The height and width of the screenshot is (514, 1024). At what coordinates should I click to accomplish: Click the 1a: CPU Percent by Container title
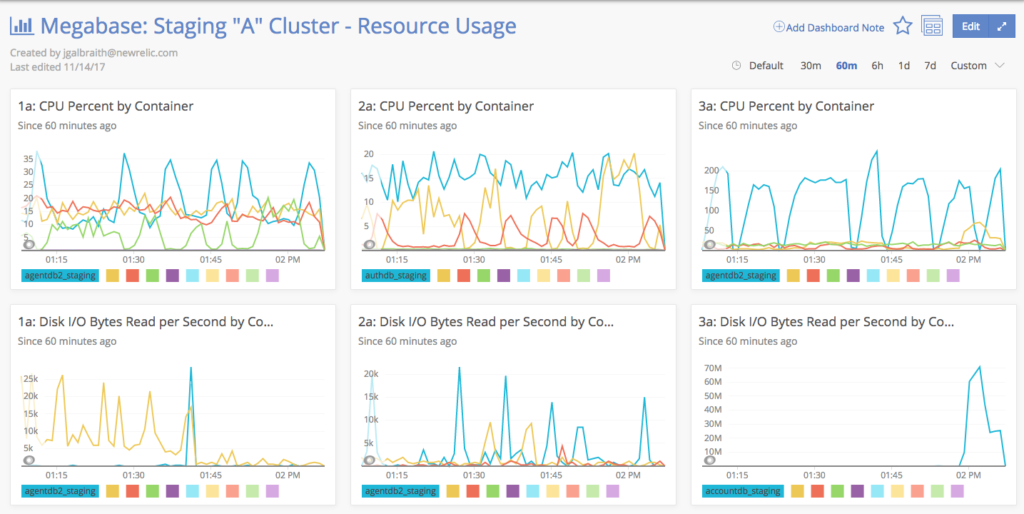[x=106, y=106]
